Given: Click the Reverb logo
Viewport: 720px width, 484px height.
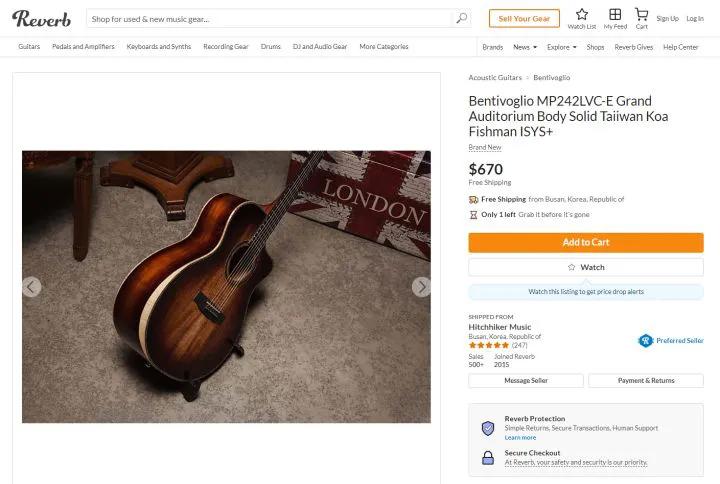Looking at the screenshot, I should click(41, 18).
